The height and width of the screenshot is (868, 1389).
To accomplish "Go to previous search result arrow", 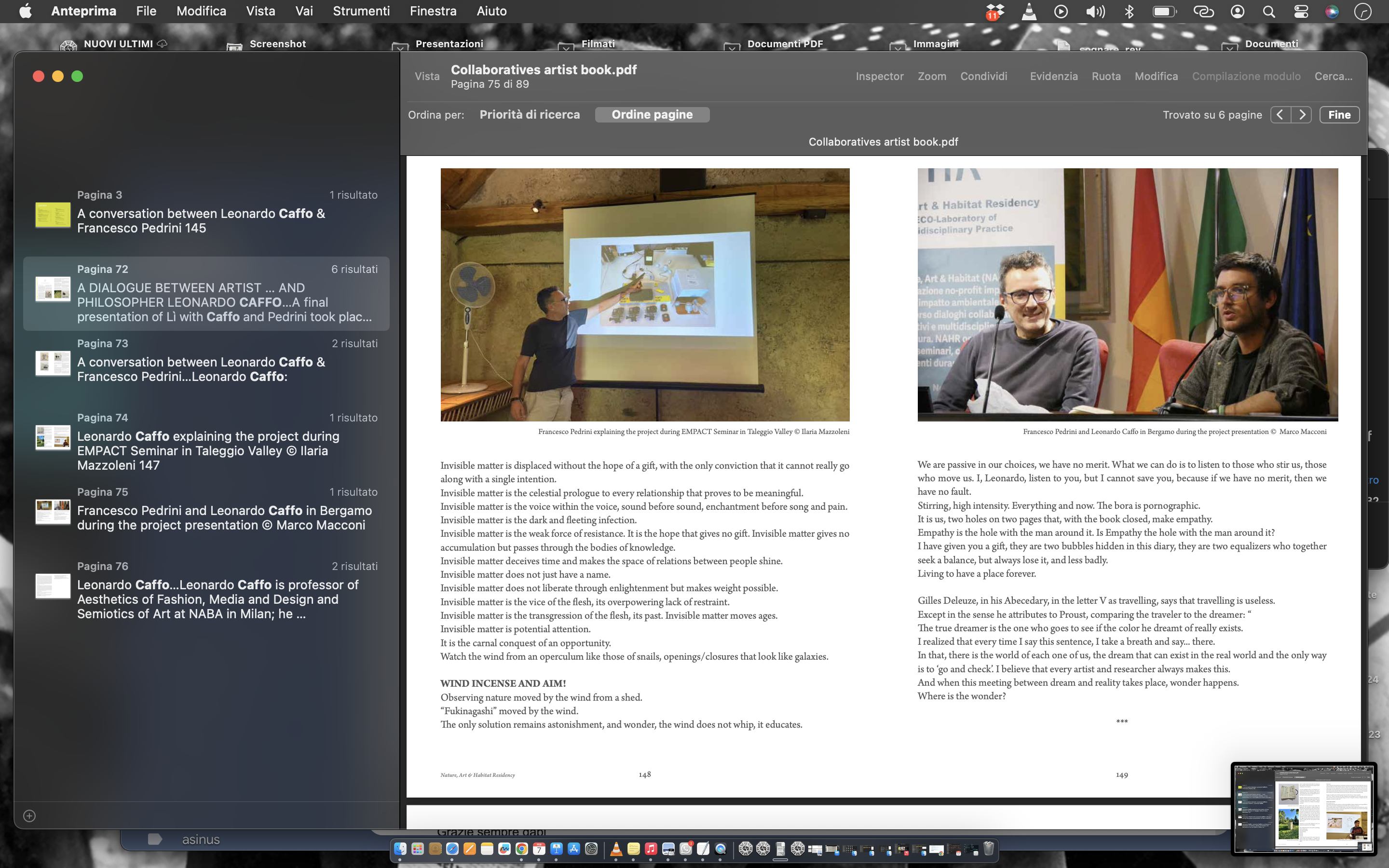I will pos(1280,115).
